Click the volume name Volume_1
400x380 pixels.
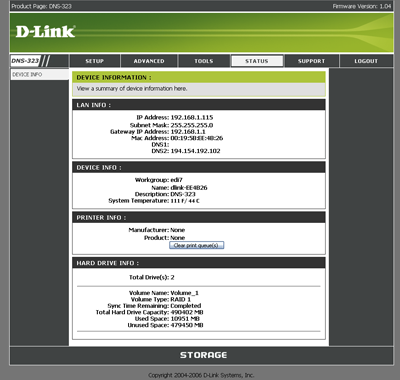click(x=184, y=293)
